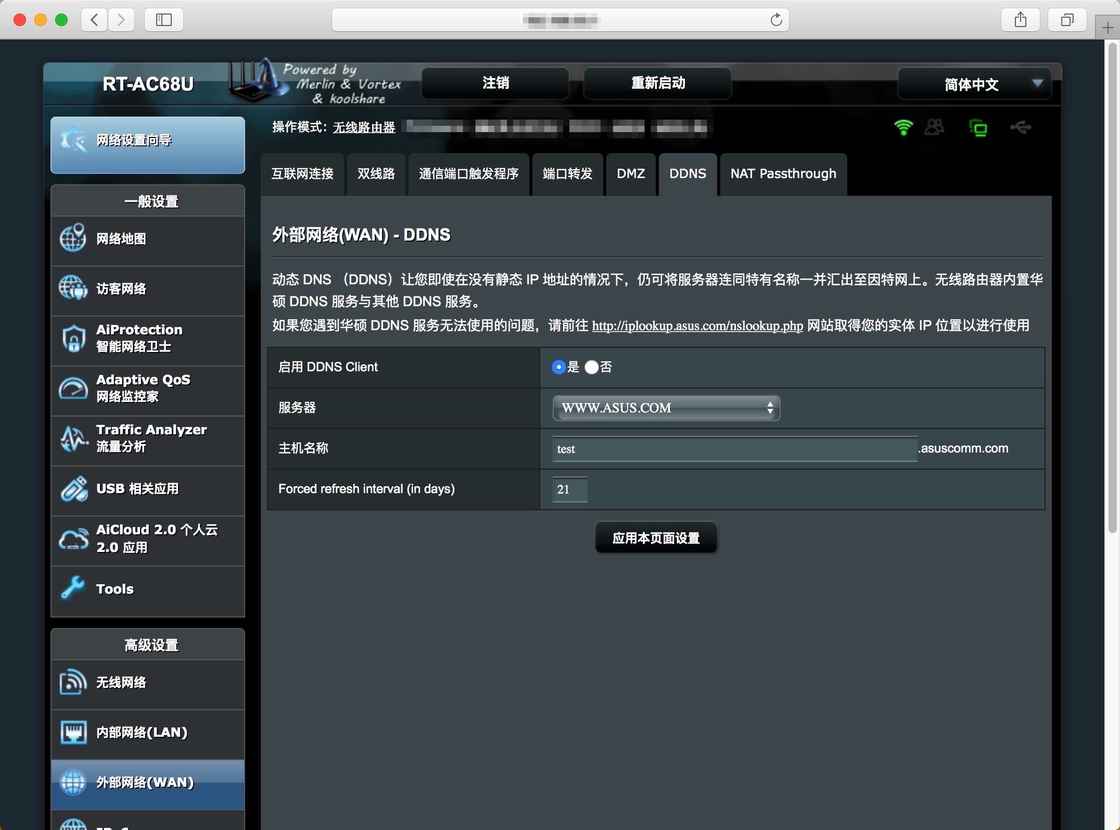
Task: Click the USB status icon in header
Action: tap(1020, 127)
